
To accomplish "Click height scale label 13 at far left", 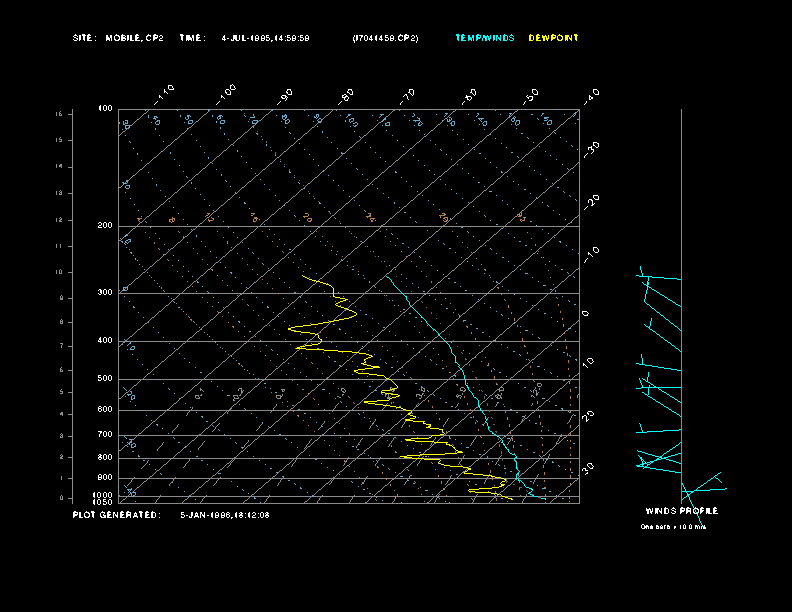I will click(59, 193).
